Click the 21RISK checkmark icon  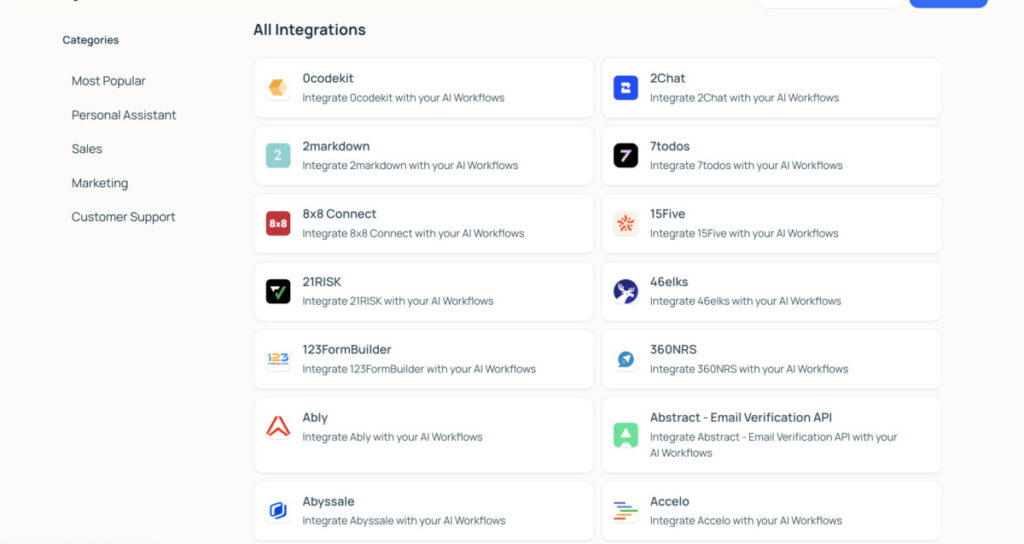[278, 291]
